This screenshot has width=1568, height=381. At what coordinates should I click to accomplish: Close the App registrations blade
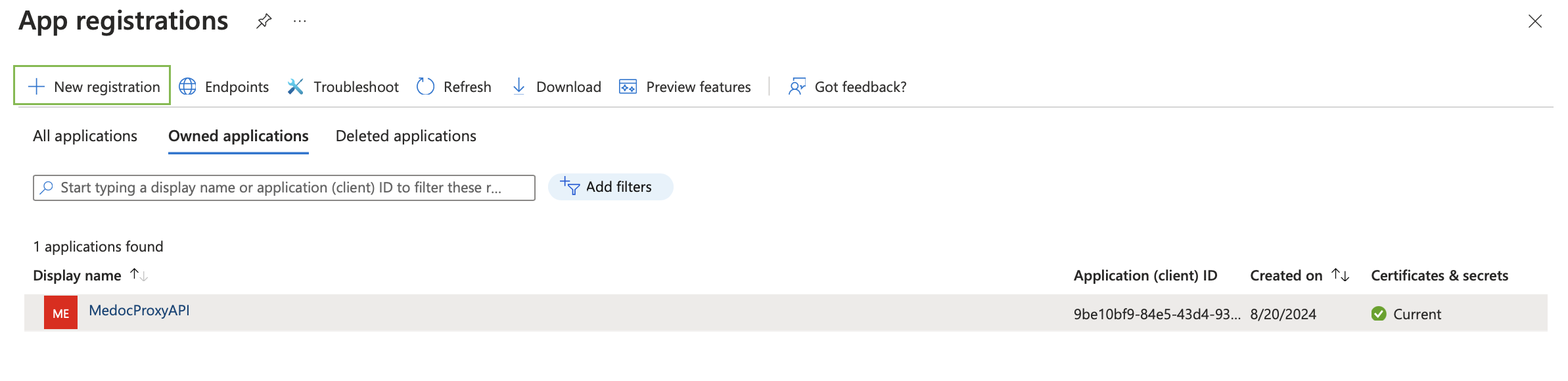tap(1535, 22)
